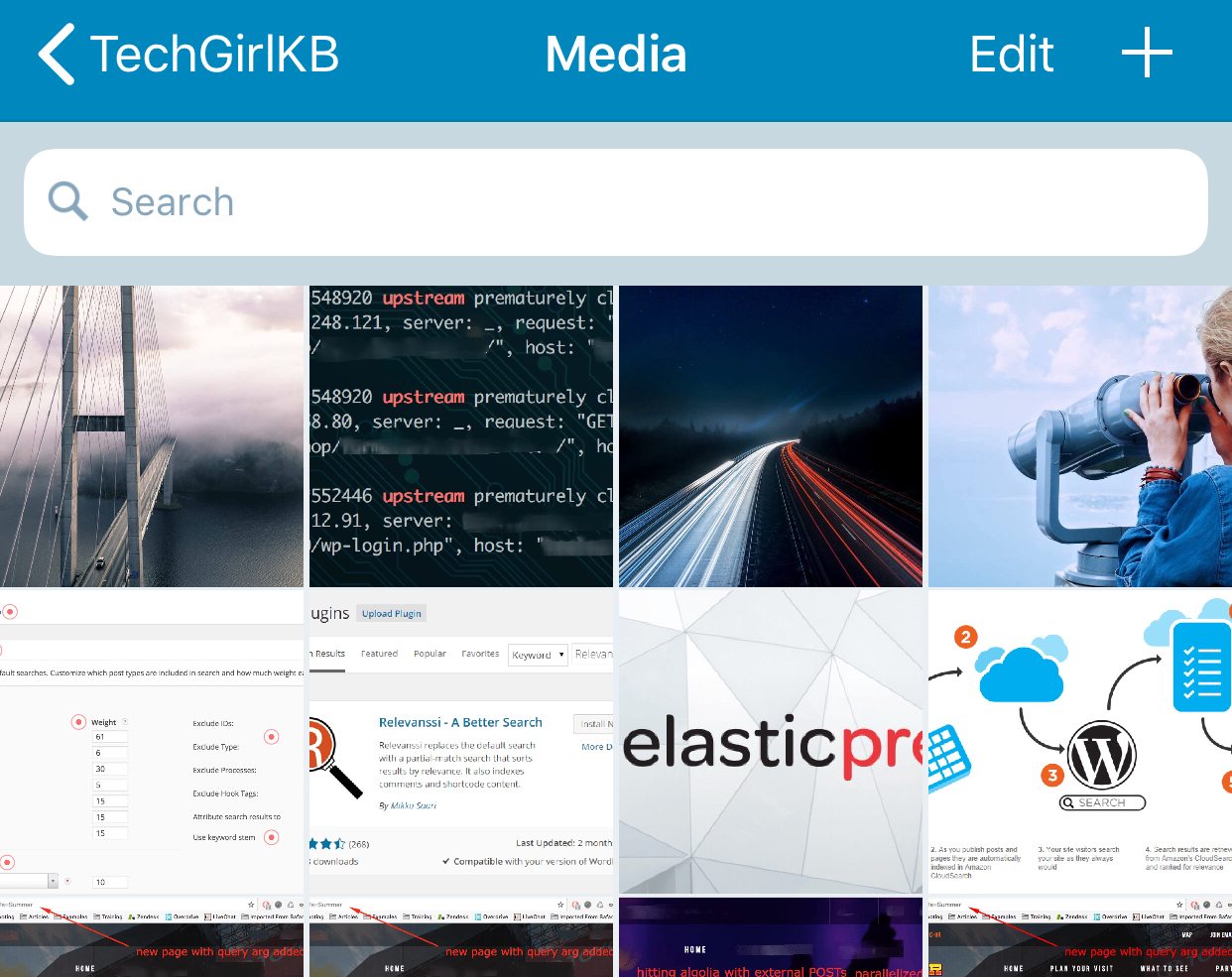Open the leftmost query arg screenshot thumbnail

coord(152,938)
